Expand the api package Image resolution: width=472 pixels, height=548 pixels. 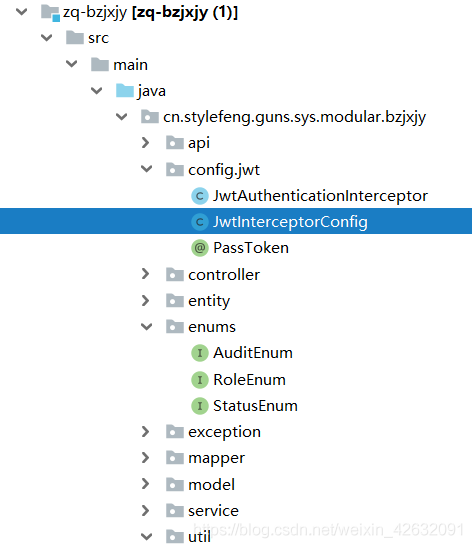(145, 143)
